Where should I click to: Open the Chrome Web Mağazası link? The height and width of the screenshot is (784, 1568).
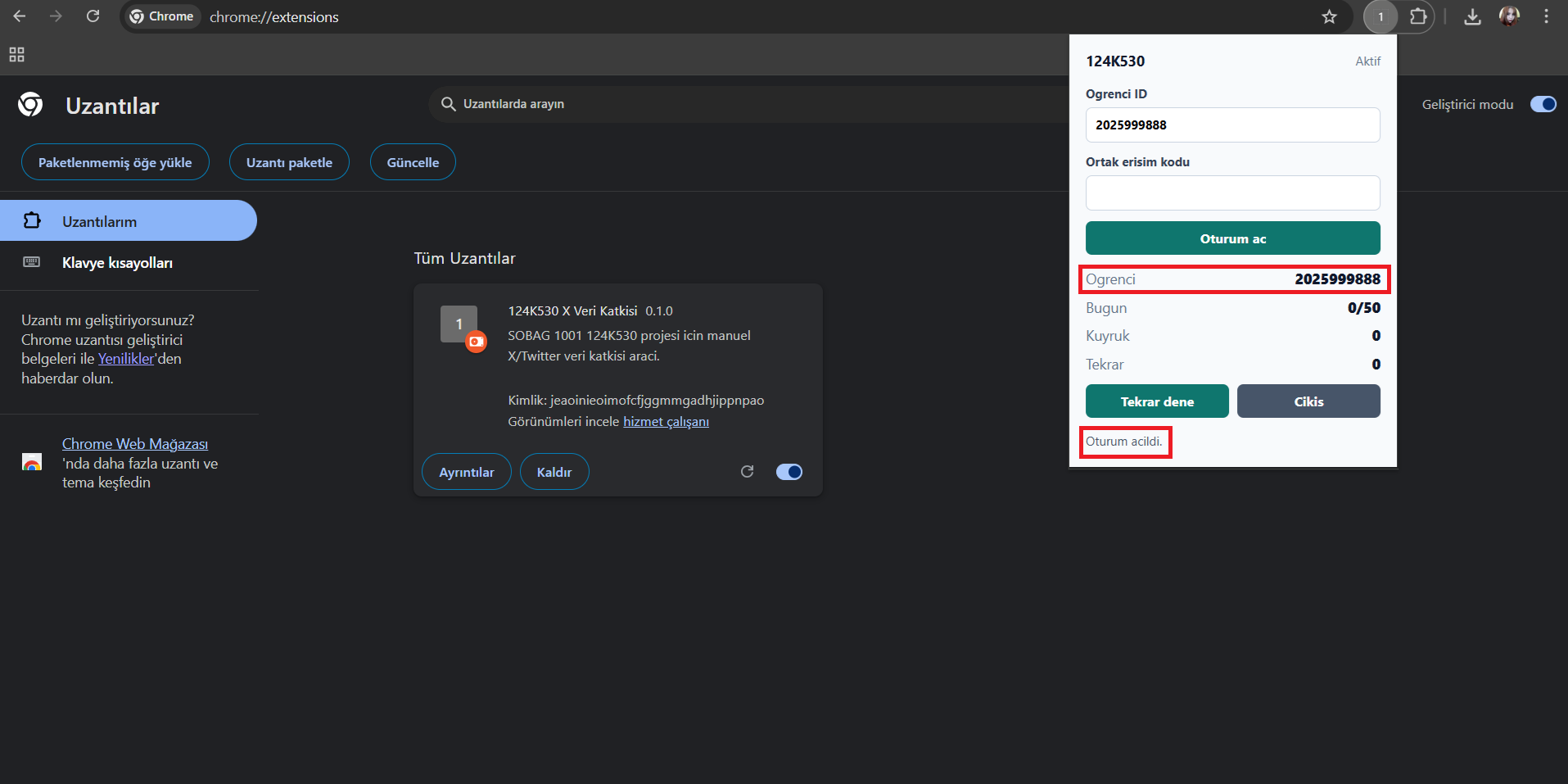pyautogui.click(x=135, y=443)
